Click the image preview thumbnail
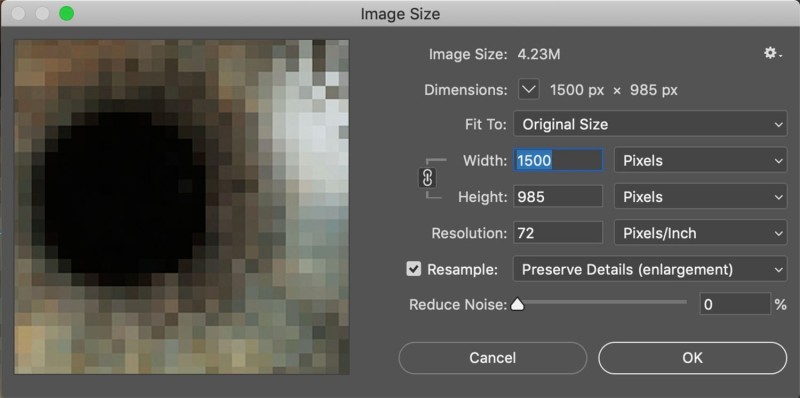The width and height of the screenshot is (800, 398). click(x=182, y=207)
